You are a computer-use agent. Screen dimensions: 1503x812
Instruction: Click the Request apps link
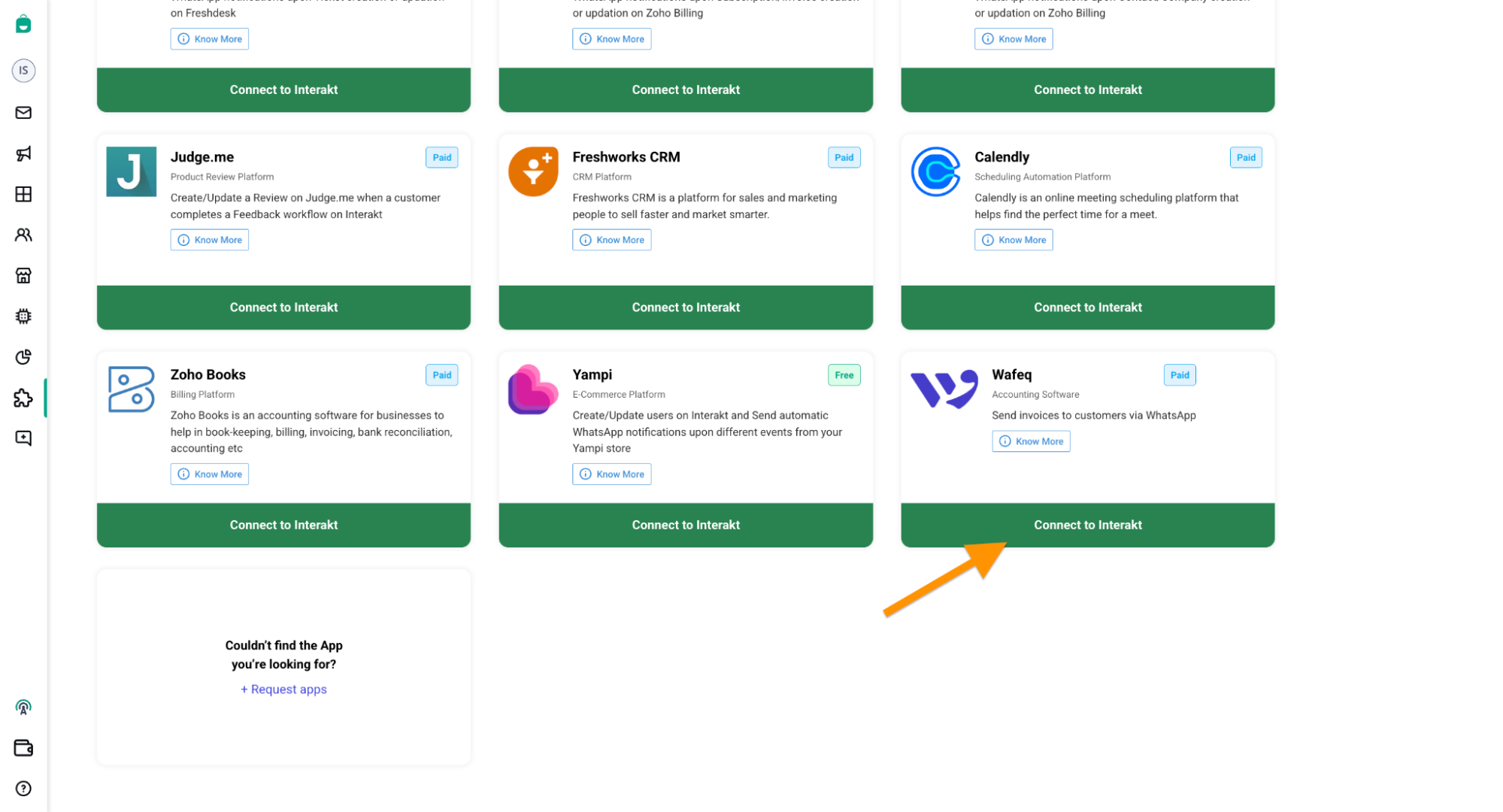click(283, 689)
